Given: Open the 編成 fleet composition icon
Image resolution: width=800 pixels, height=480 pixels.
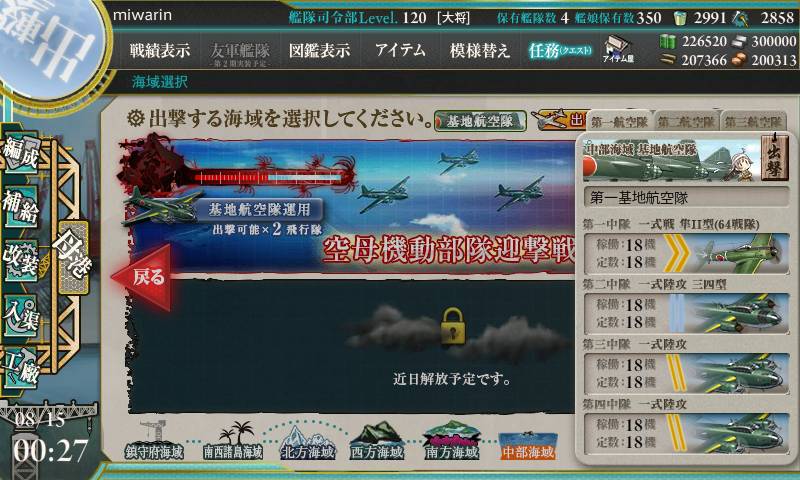Looking at the screenshot, I should [21, 153].
